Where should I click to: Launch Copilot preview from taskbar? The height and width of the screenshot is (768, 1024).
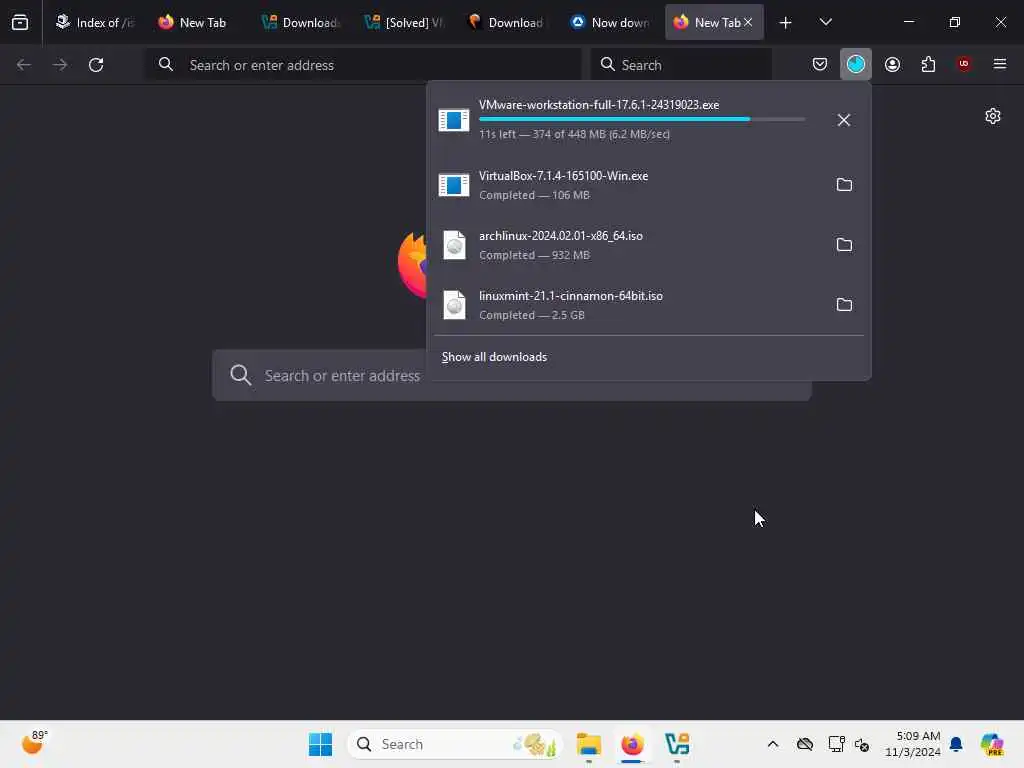(x=991, y=744)
